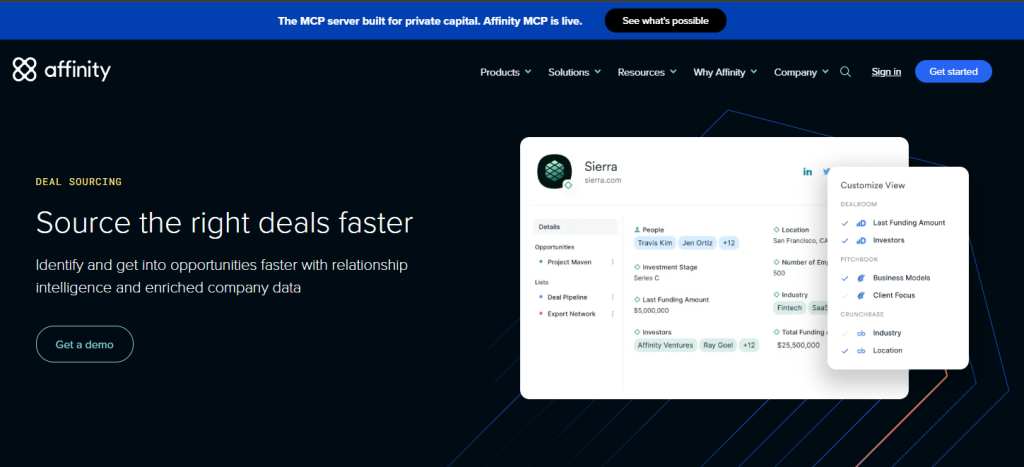Click the +12 chip under People
Image resolution: width=1024 pixels, height=467 pixels.
point(728,243)
